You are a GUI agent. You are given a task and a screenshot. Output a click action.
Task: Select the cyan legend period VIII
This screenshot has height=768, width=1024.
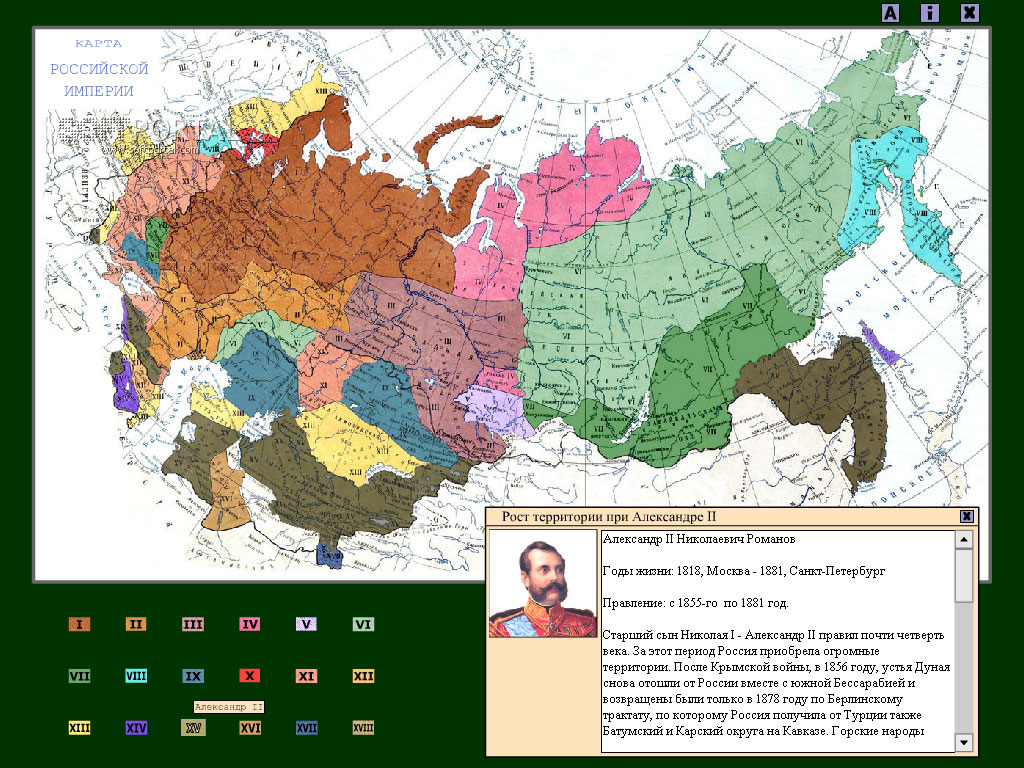pyautogui.click(x=136, y=676)
